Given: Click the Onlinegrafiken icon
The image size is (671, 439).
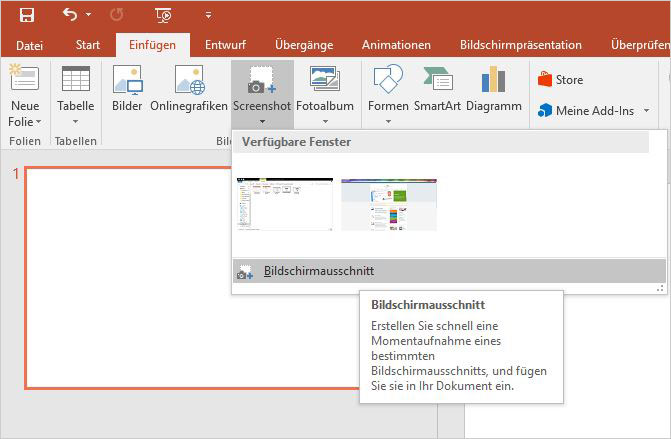Looking at the screenshot, I should point(189,80).
